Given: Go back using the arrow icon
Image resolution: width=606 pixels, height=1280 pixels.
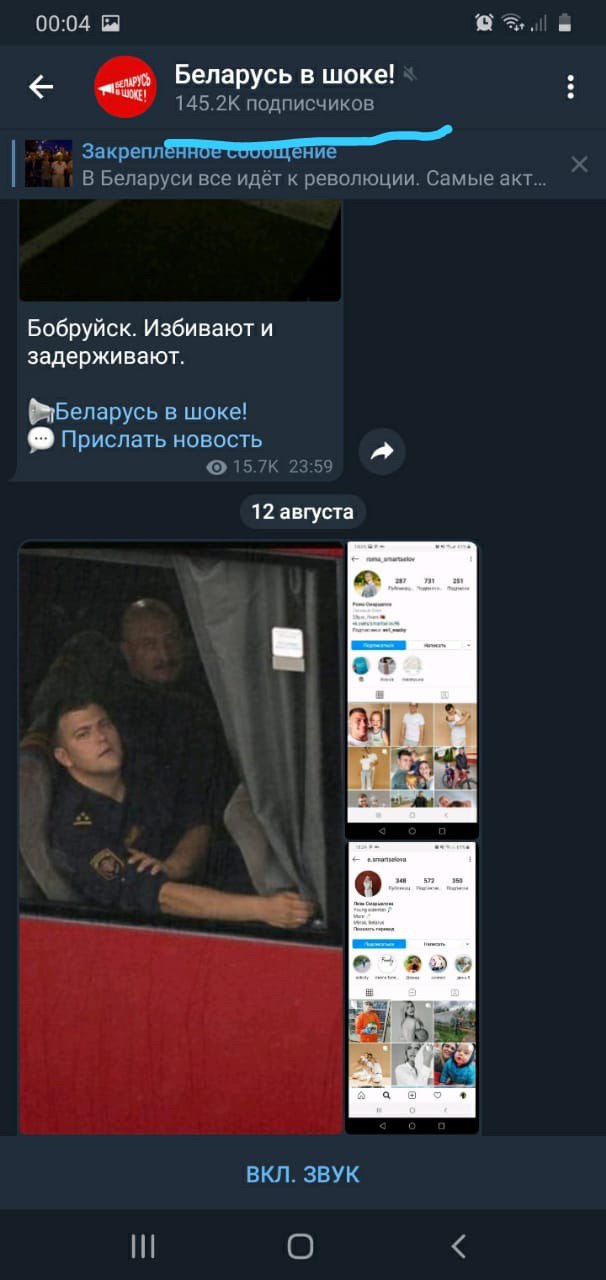Looking at the screenshot, I should [x=41, y=88].
